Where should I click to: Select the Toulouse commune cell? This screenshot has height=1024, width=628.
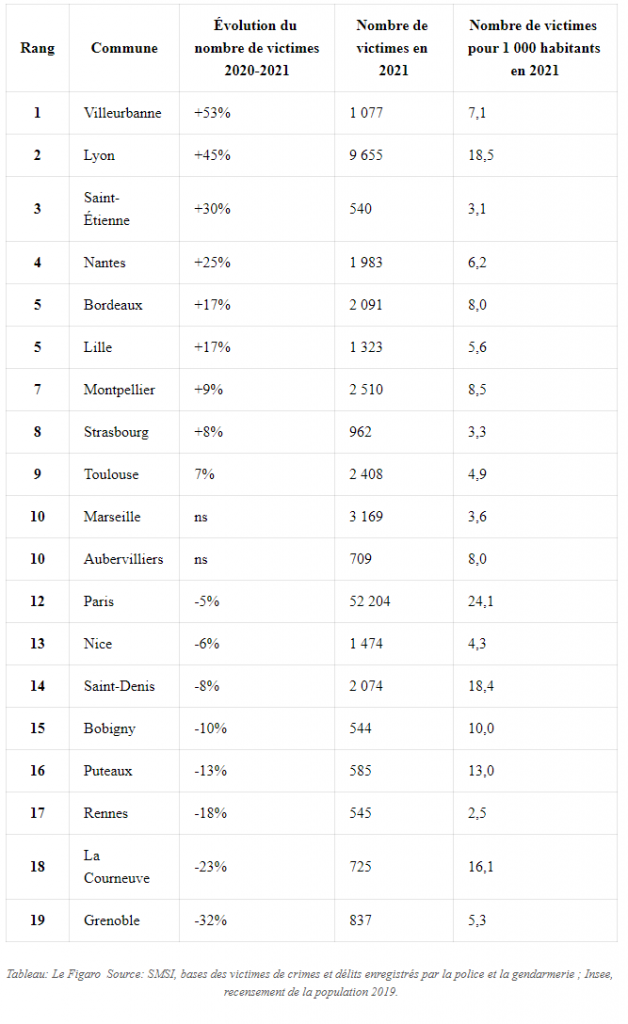[124, 475]
